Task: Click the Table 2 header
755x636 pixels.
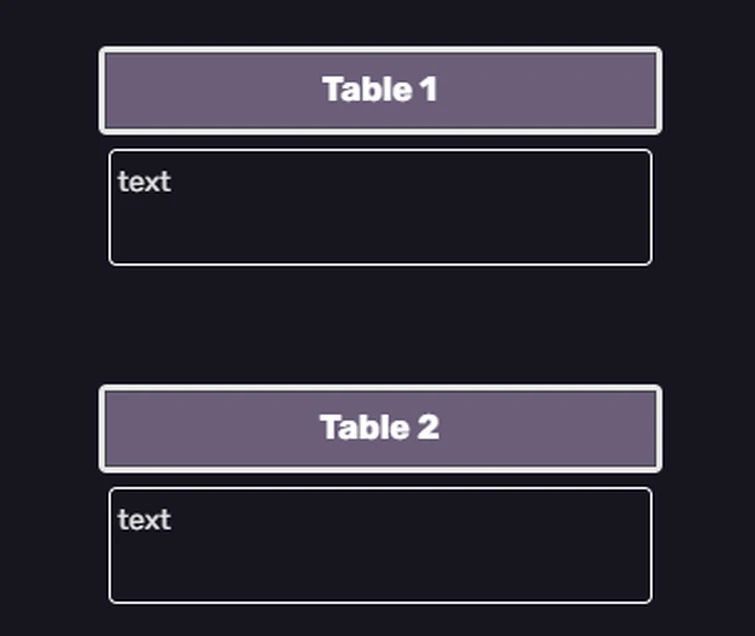Action: pyautogui.click(x=380, y=428)
